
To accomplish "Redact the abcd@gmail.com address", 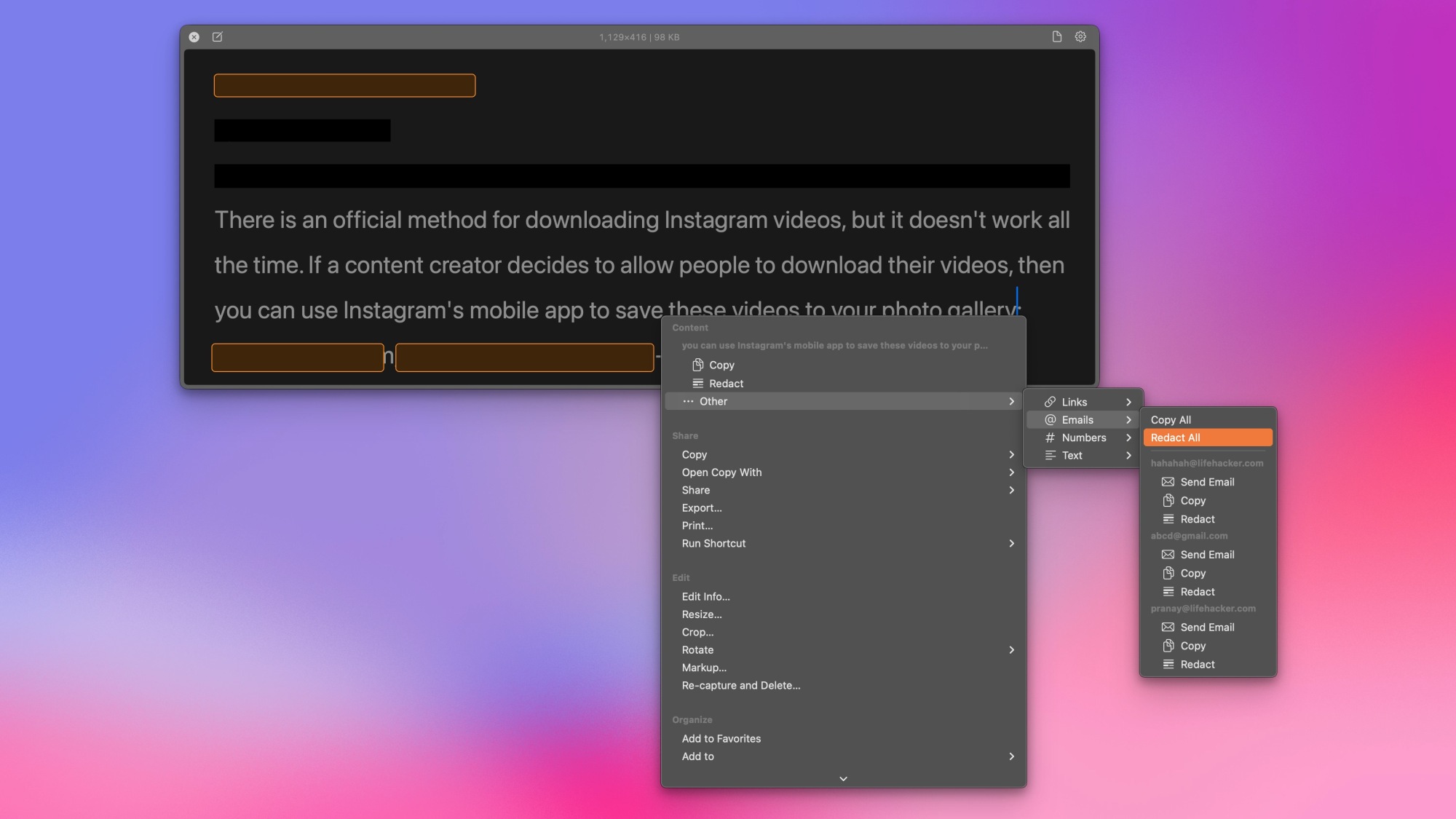I will 1197,592.
